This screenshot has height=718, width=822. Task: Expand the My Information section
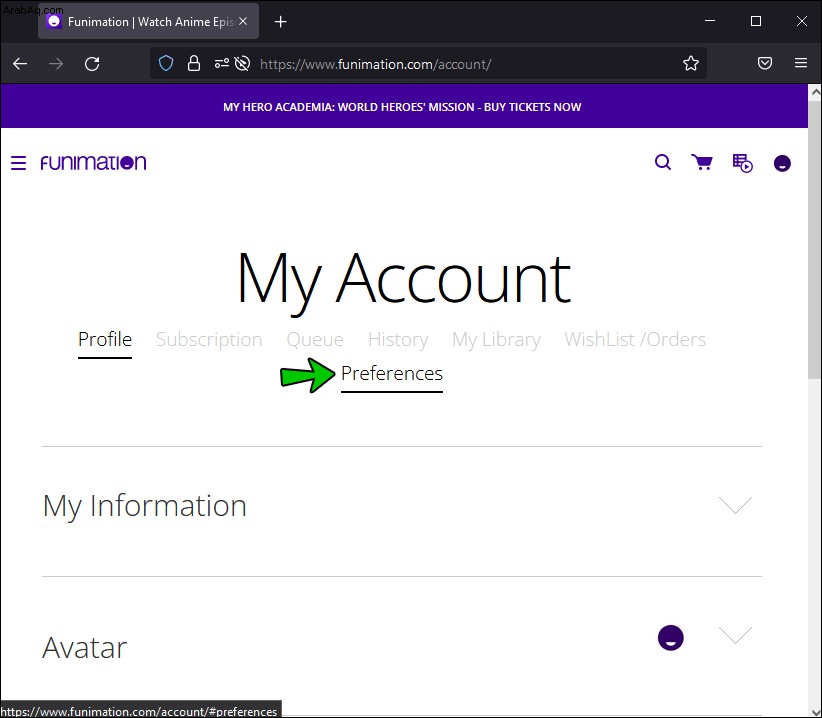(736, 505)
